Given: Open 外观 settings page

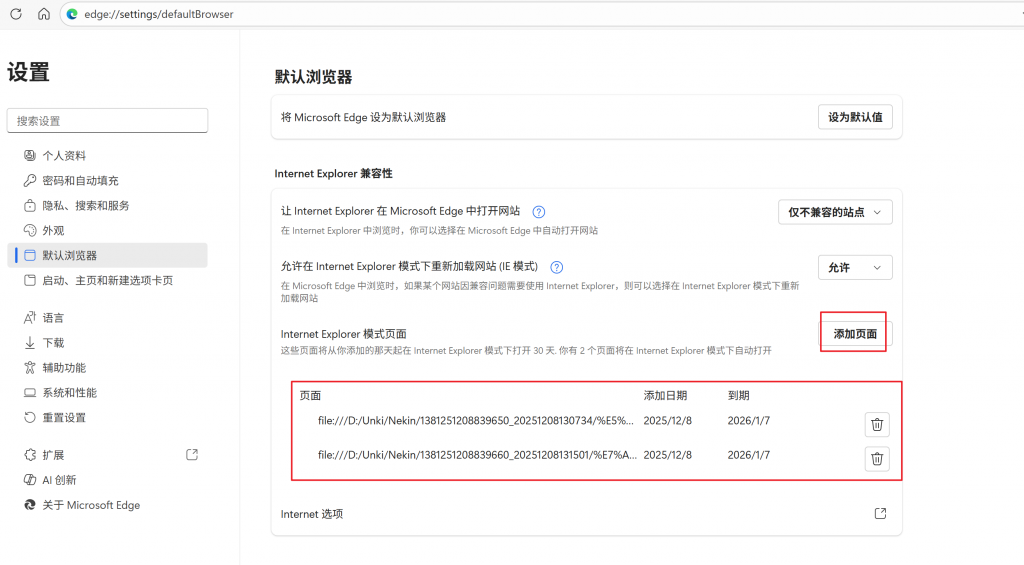Looking at the screenshot, I should pos(53,231).
